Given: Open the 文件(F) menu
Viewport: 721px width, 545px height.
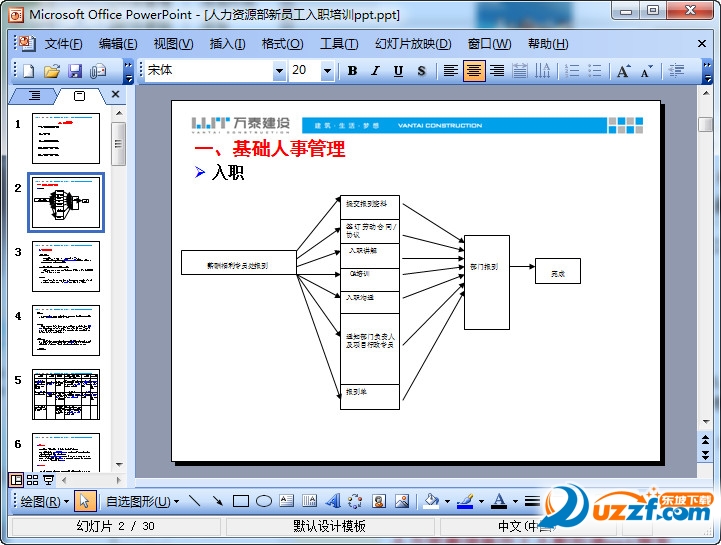Looking at the screenshot, I should (63, 44).
